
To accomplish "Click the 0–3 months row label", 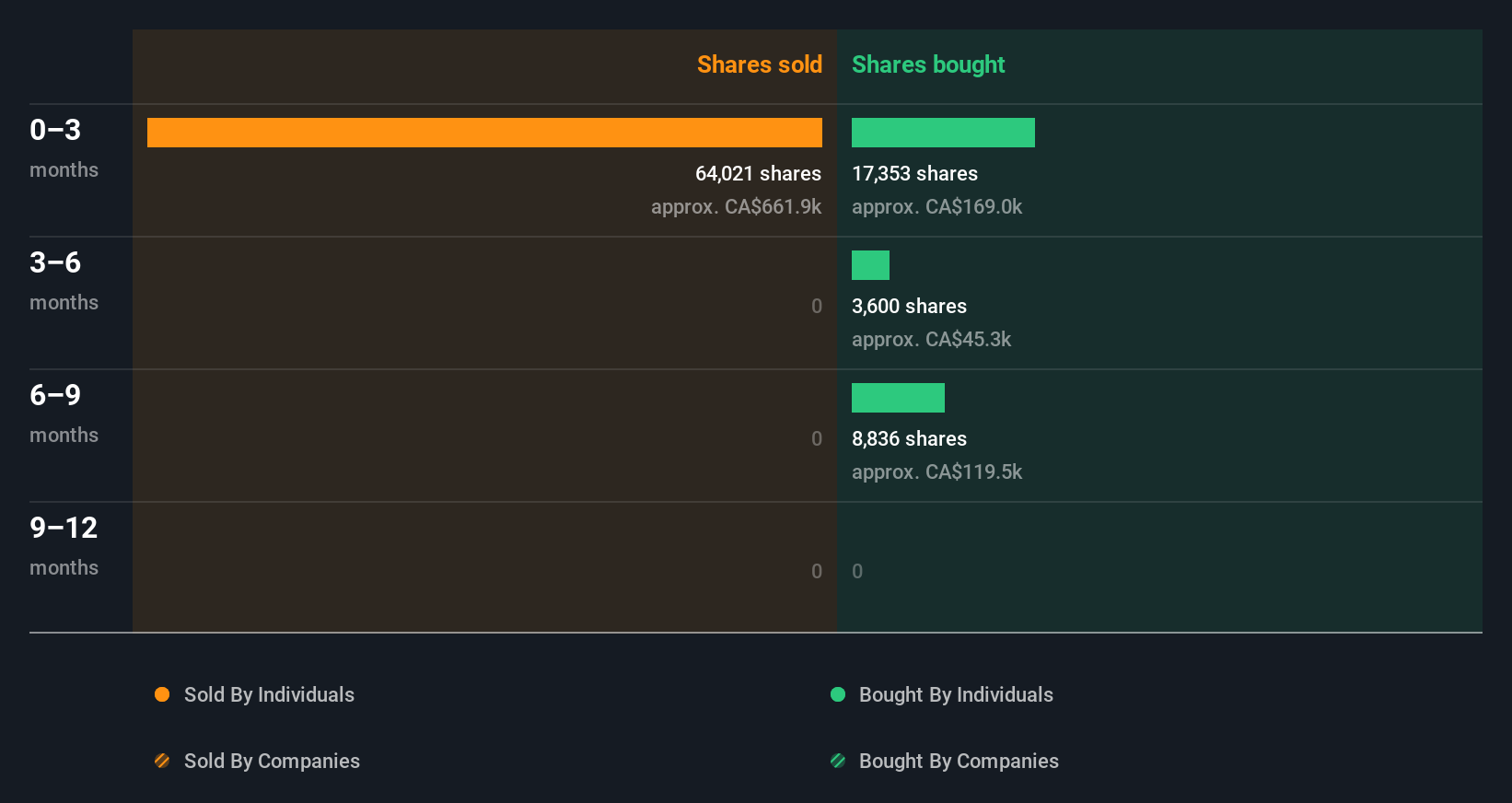I will 64,148.
